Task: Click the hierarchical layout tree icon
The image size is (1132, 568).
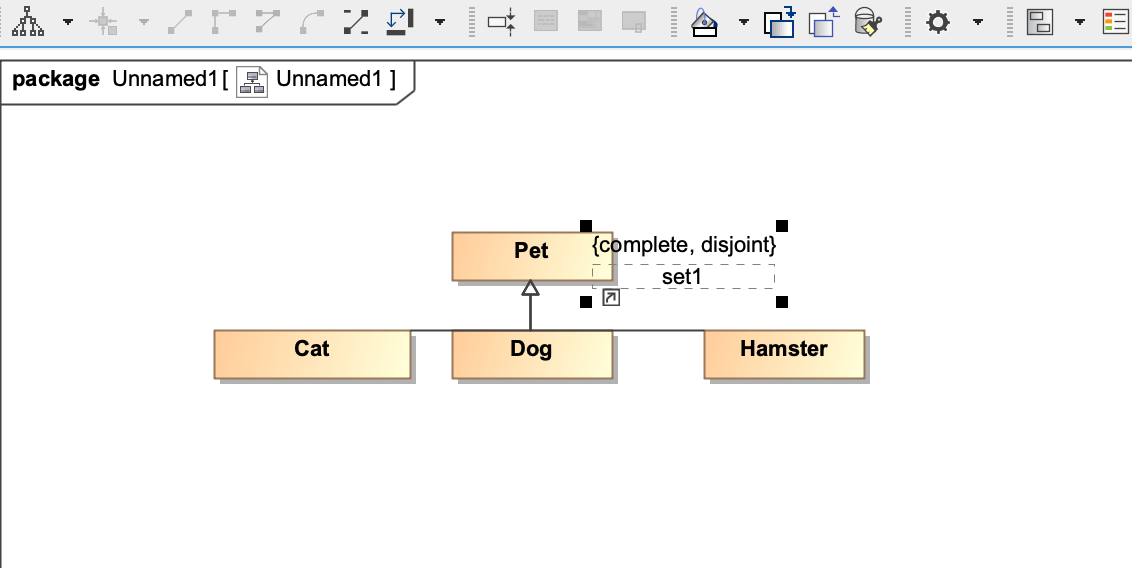Action: 28,22
